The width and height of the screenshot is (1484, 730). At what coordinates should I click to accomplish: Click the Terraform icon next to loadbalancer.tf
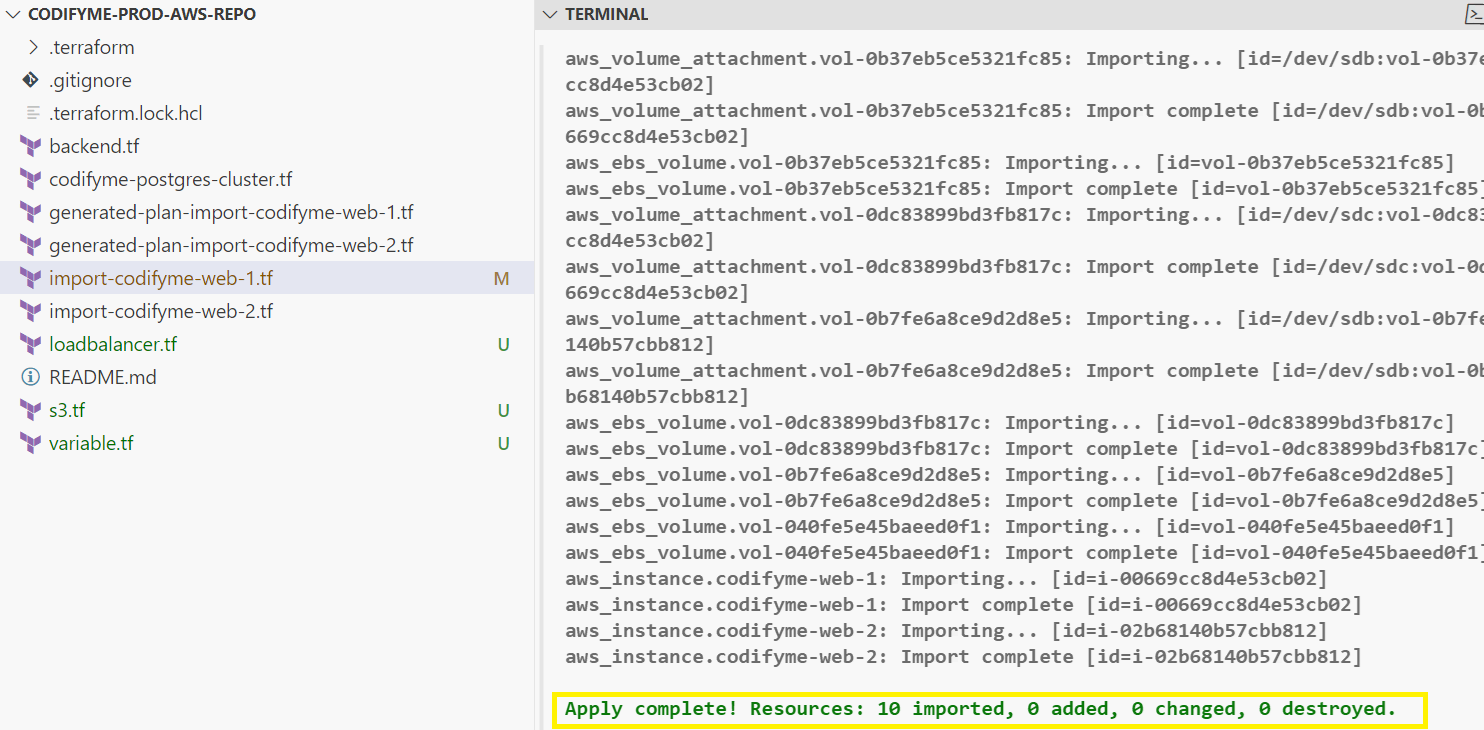[30, 345]
